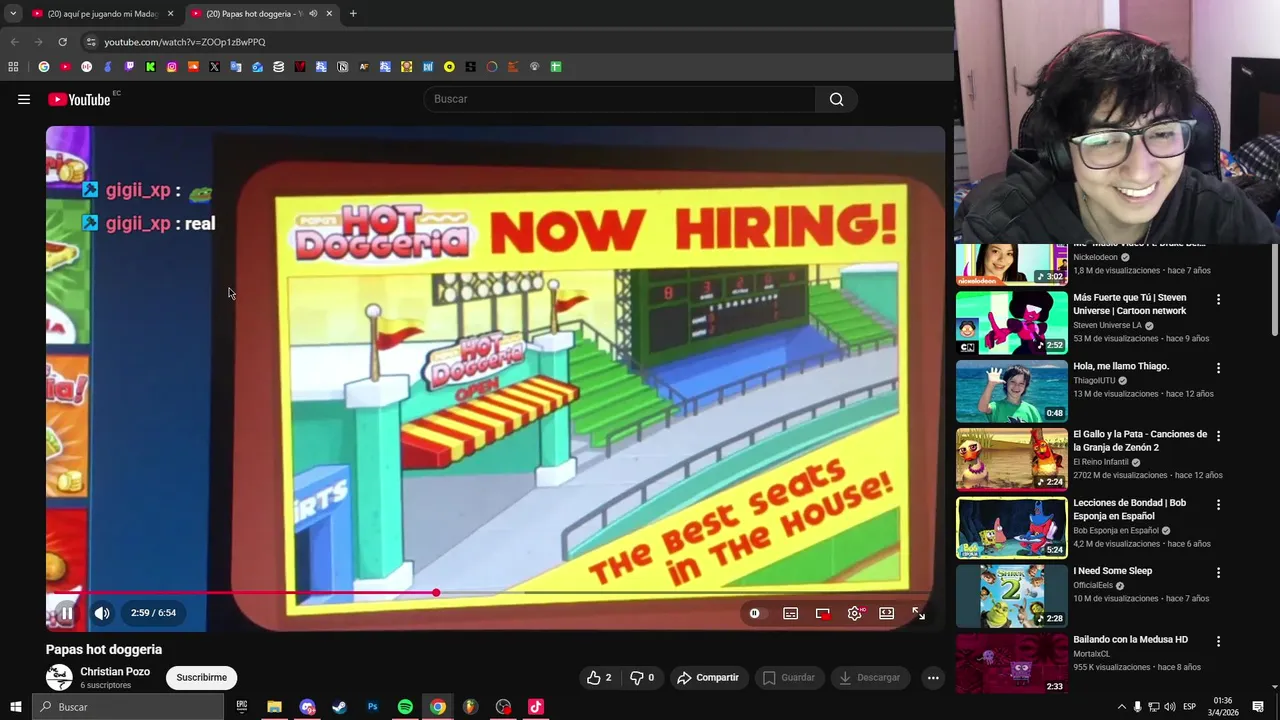Like the Papas hot doggeria video

click(x=599, y=677)
